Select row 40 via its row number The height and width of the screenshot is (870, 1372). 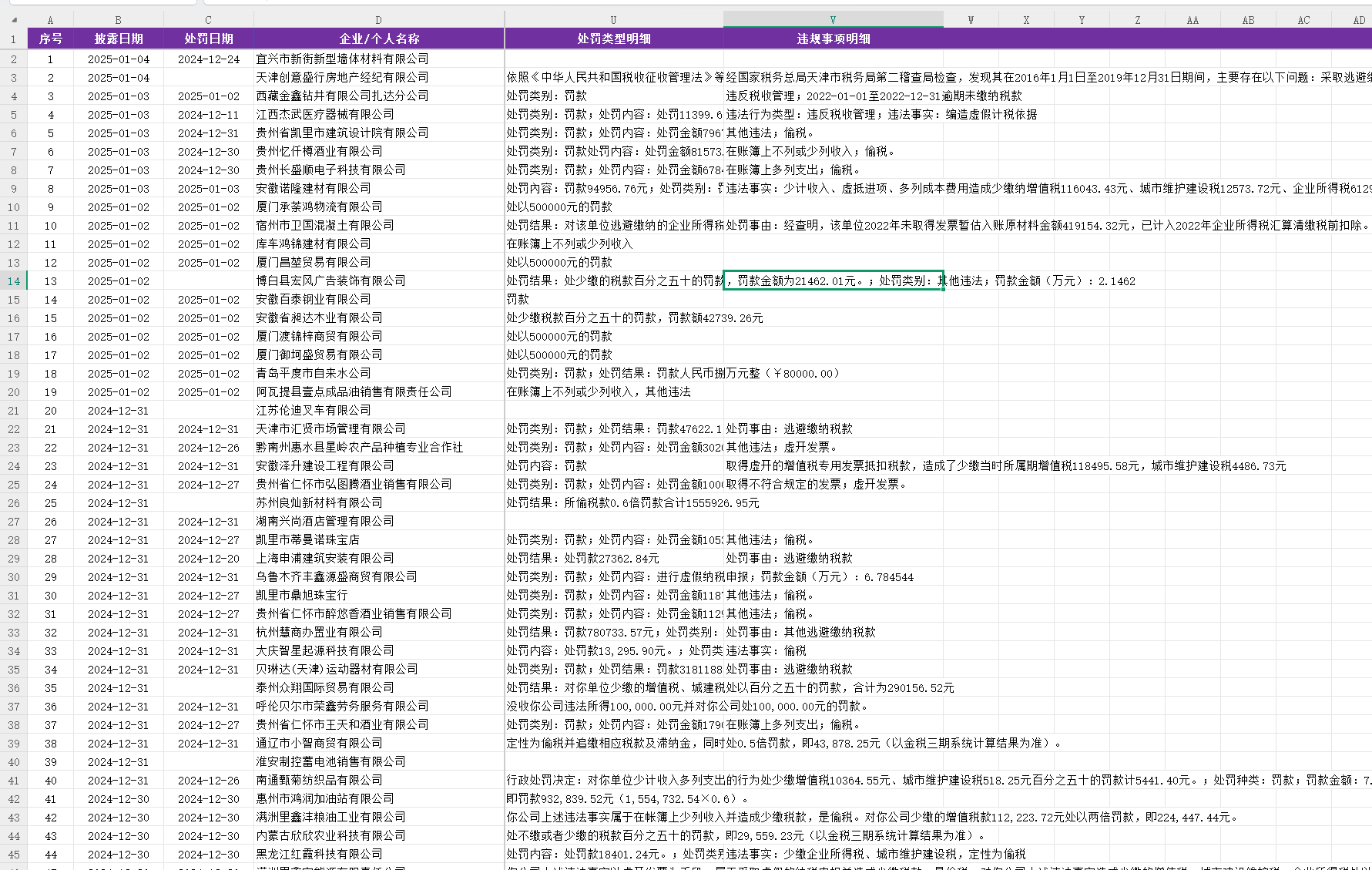click(13, 762)
